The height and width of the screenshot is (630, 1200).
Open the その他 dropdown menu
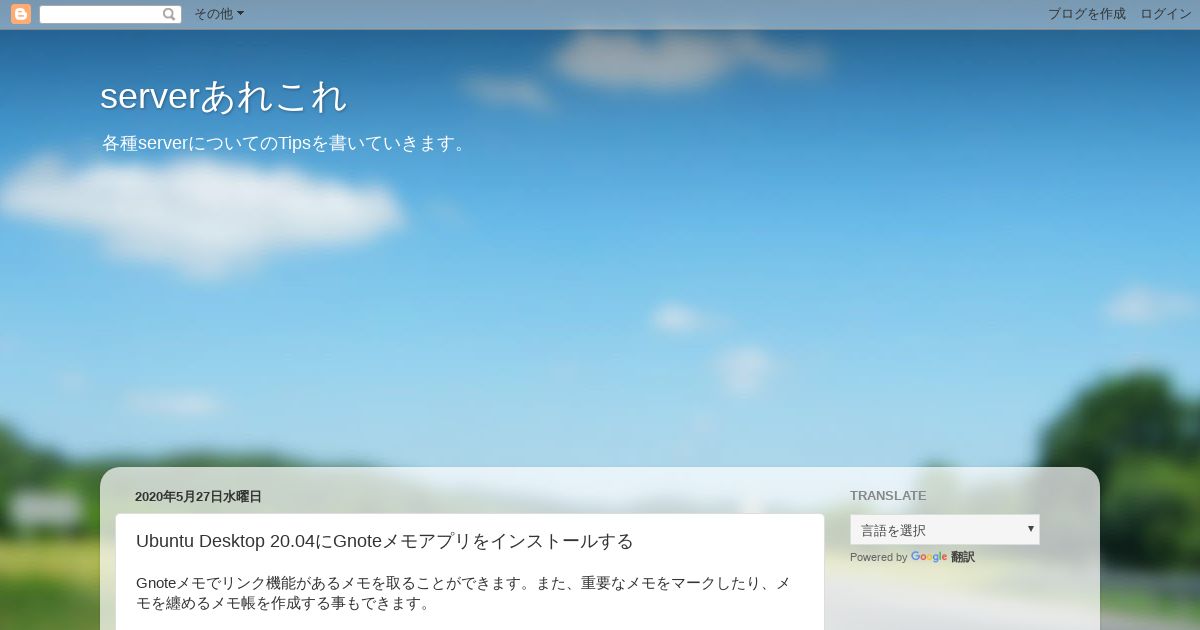point(218,14)
